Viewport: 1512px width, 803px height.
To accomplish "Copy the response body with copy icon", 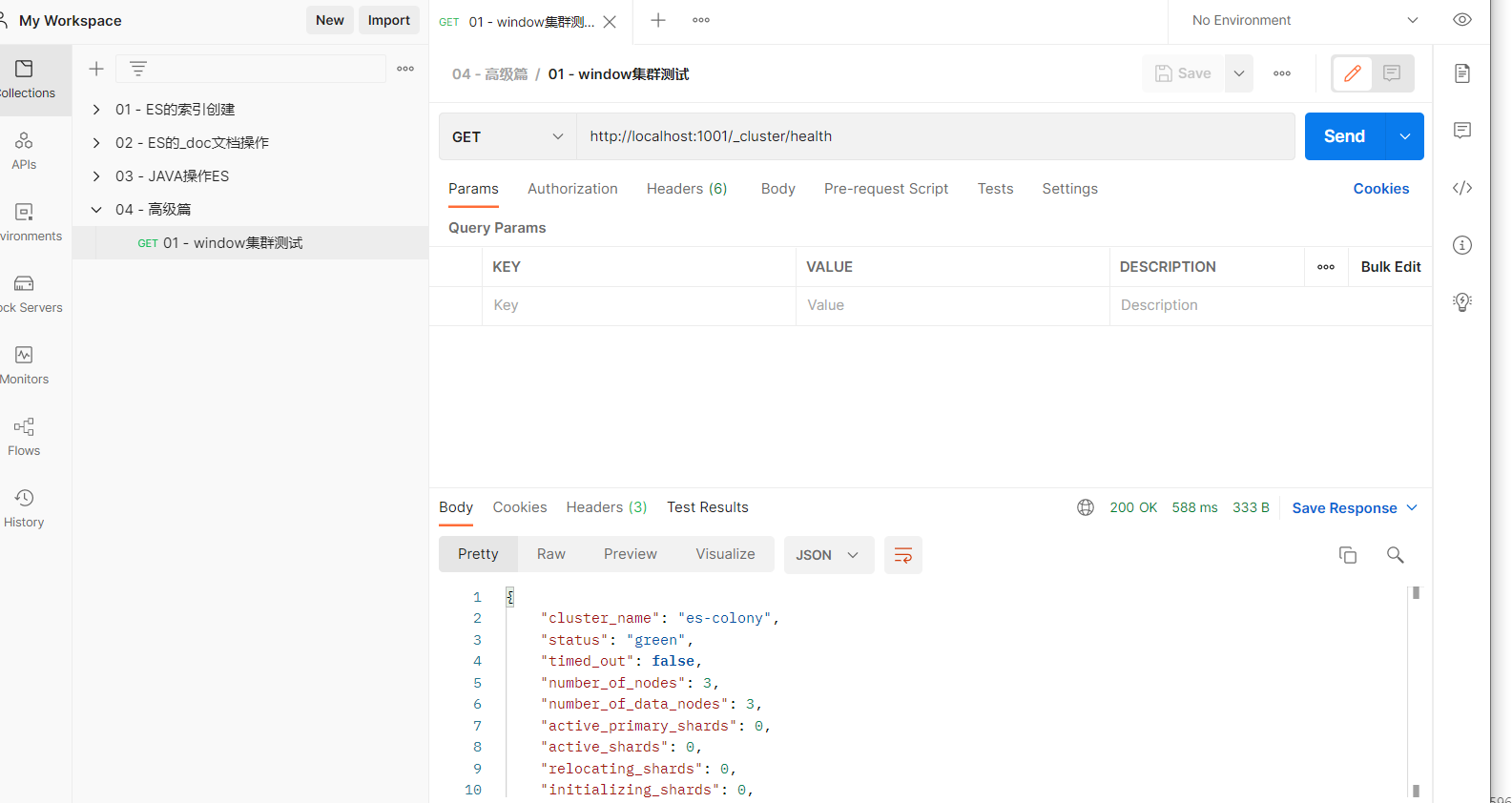I will 1347,555.
